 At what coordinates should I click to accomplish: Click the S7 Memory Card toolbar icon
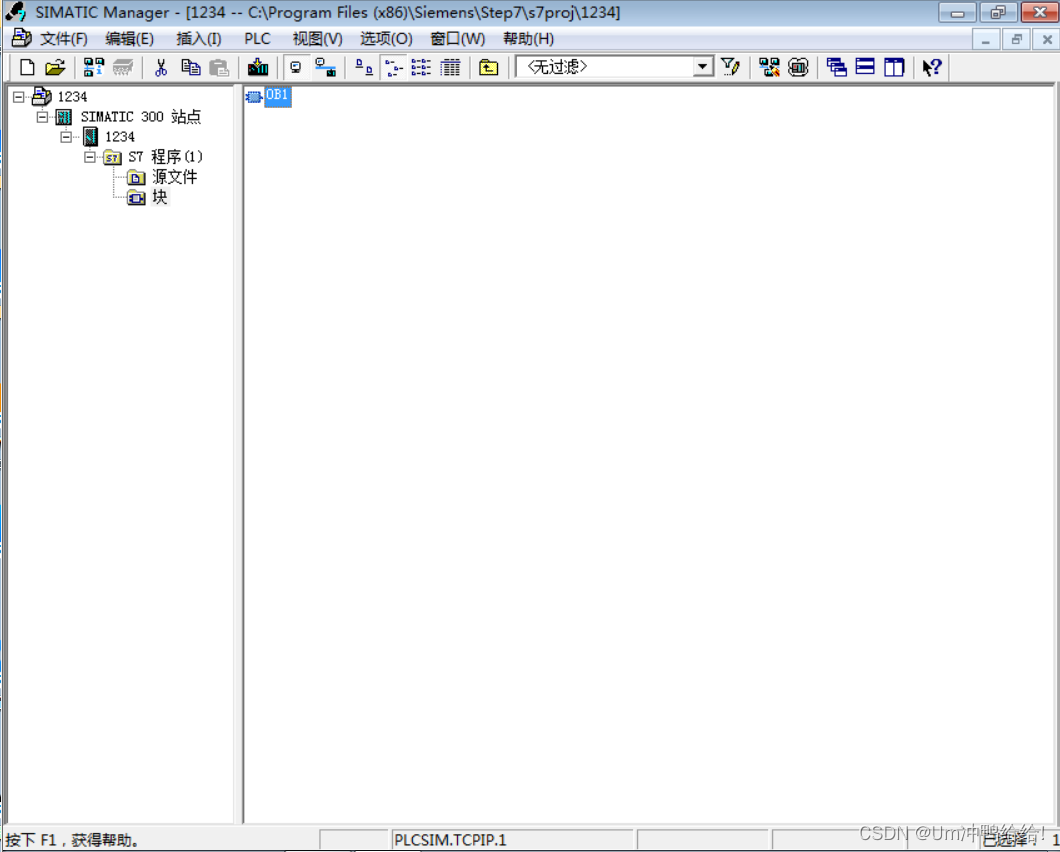123,67
